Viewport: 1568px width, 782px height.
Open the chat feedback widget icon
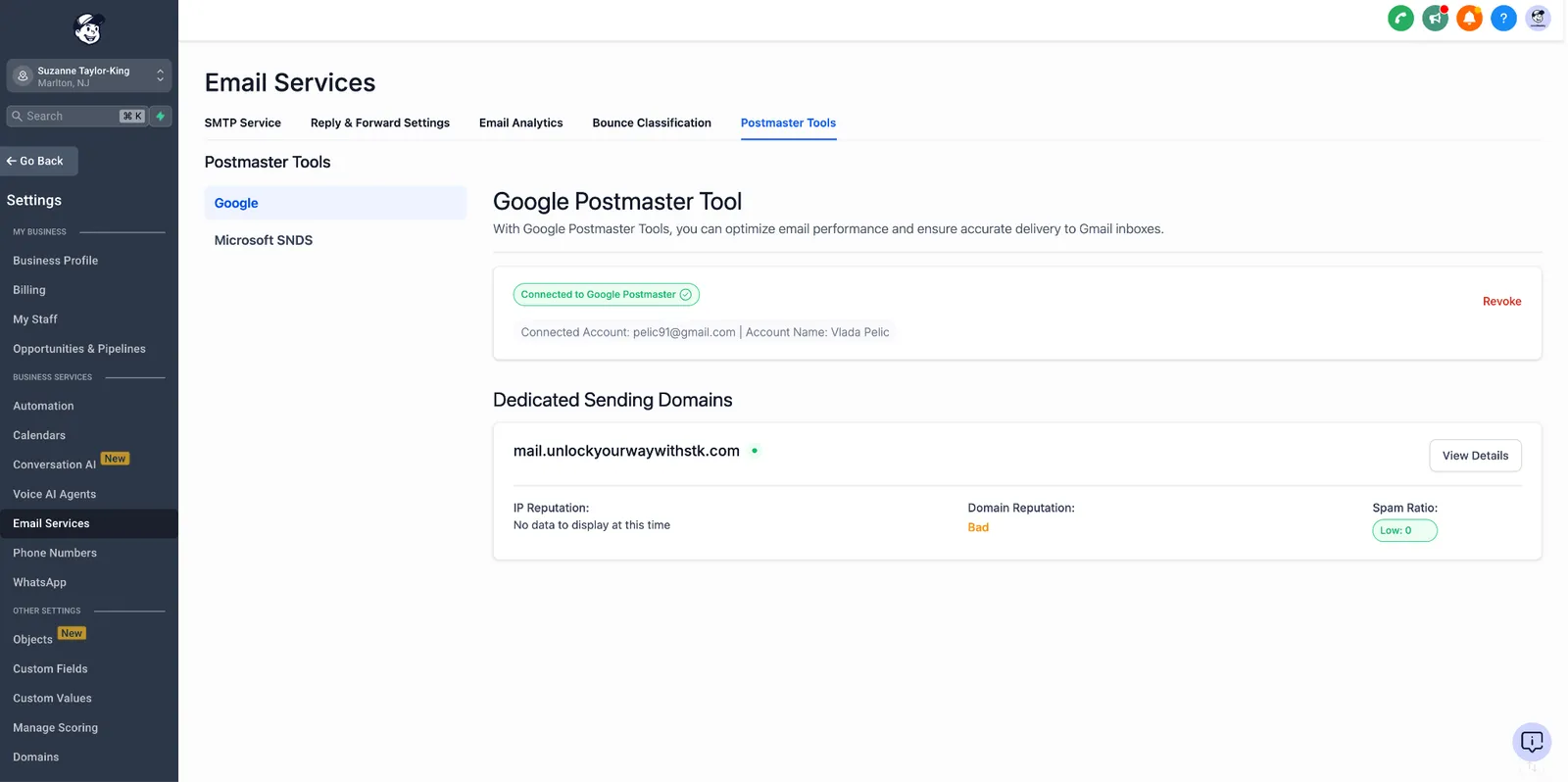click(x=1532, y=742)
